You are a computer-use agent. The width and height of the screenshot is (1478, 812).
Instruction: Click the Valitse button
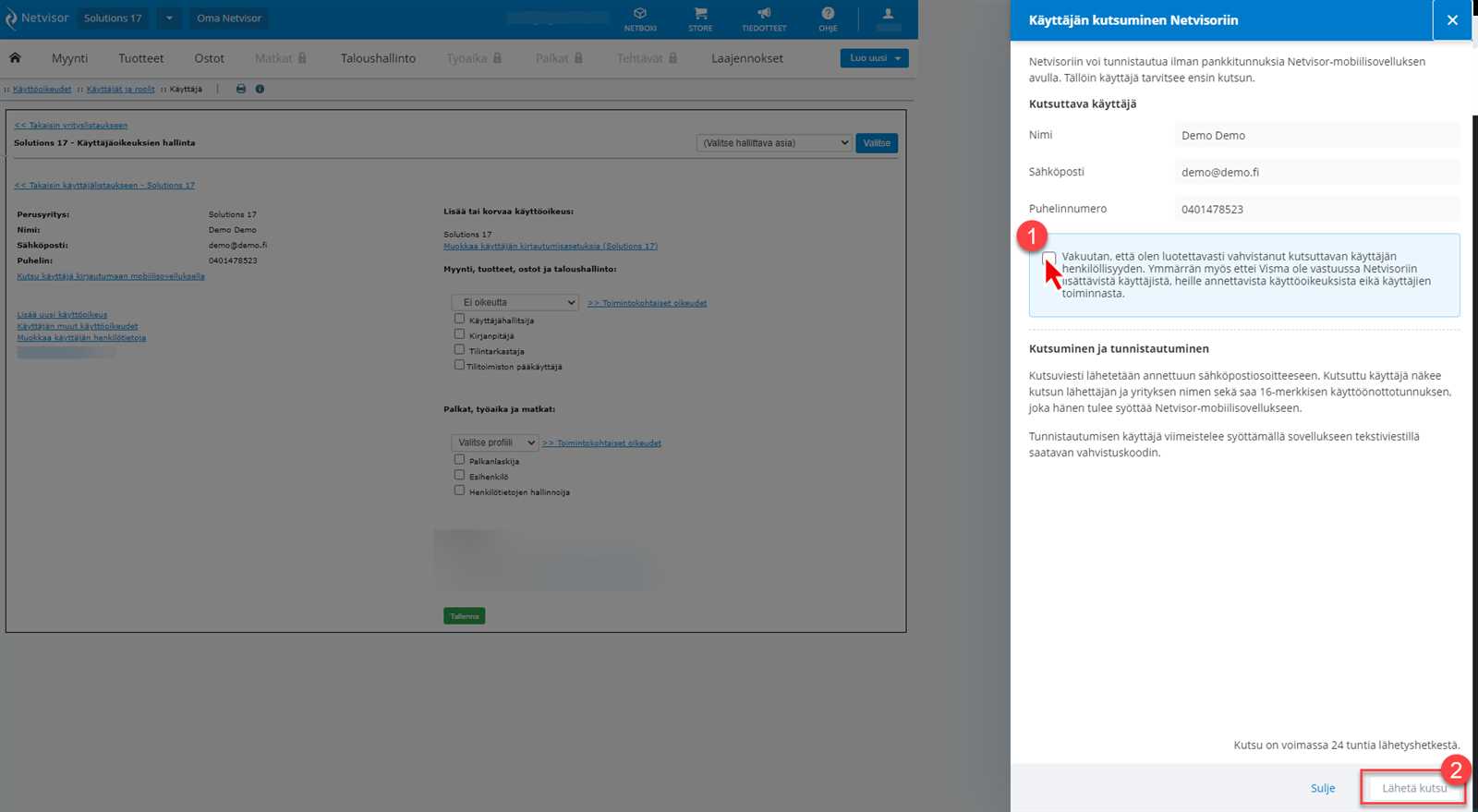pyautogui.click(x=877, y=143)
